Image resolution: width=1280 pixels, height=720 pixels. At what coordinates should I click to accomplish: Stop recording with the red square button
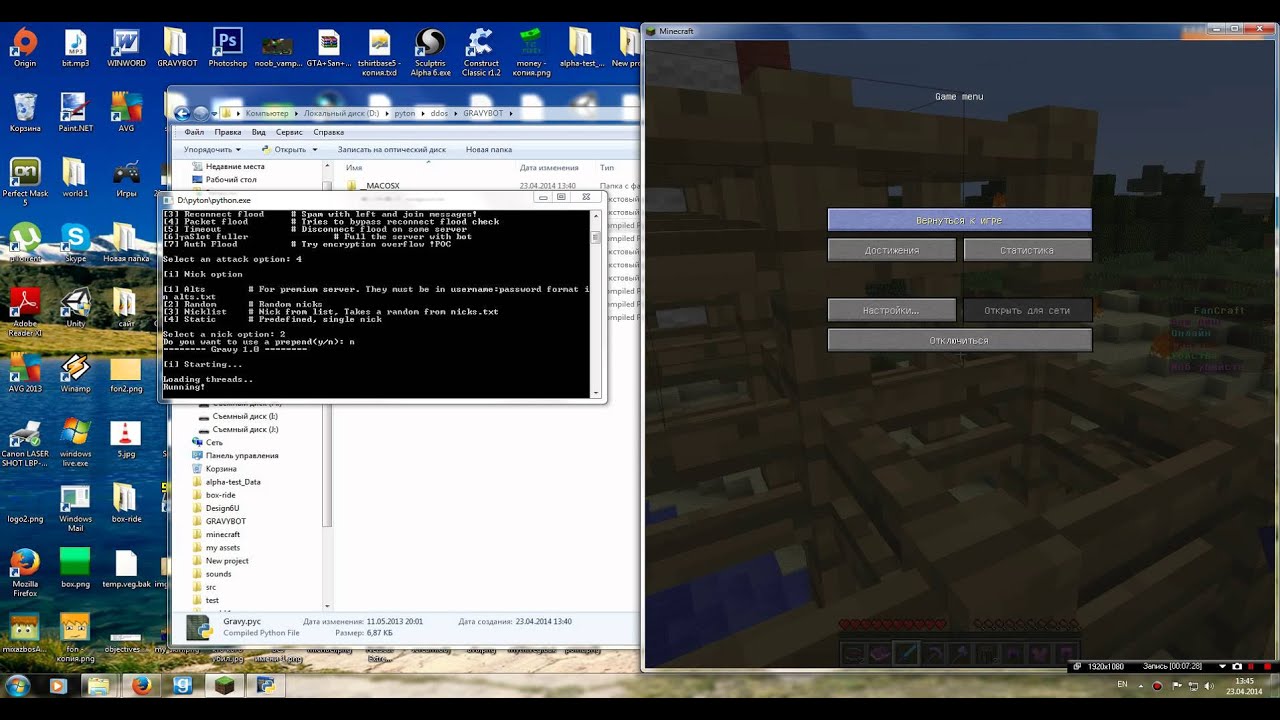tap(1268, 666)
